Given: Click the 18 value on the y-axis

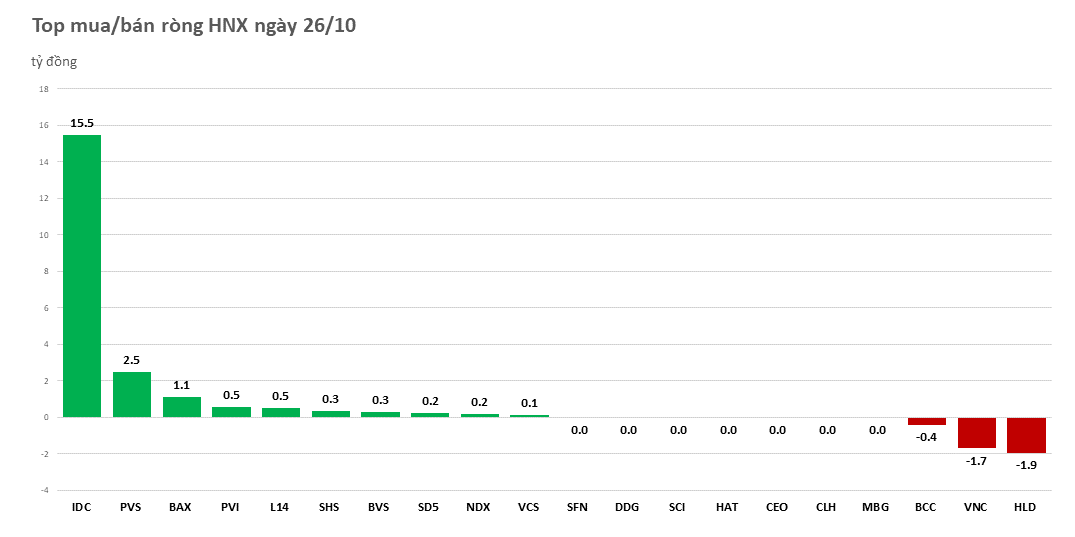Looking at the screenshot, I should 43,89.
